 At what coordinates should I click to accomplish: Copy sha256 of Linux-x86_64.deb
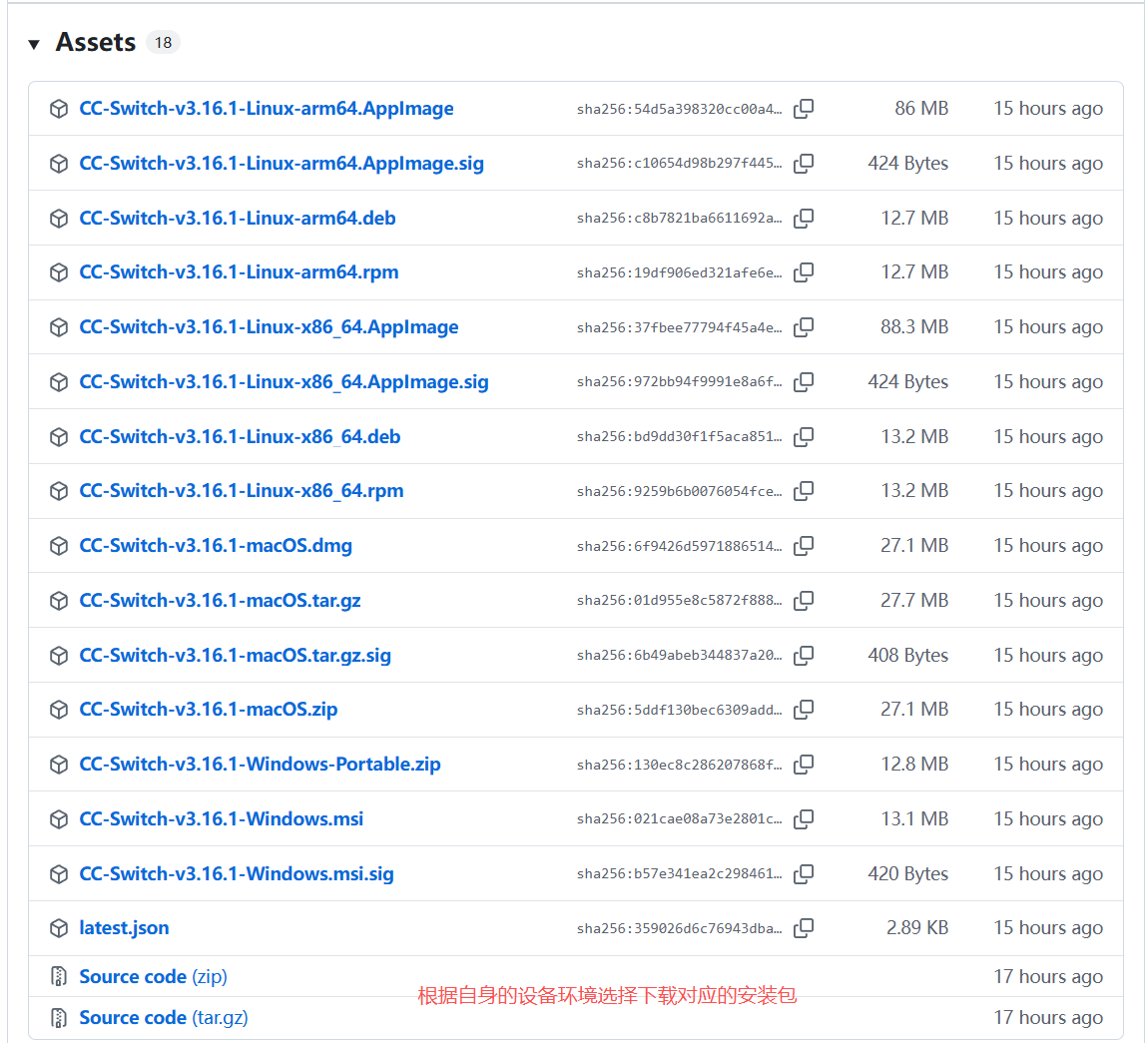pyautogui.click(x=804, y=437)
